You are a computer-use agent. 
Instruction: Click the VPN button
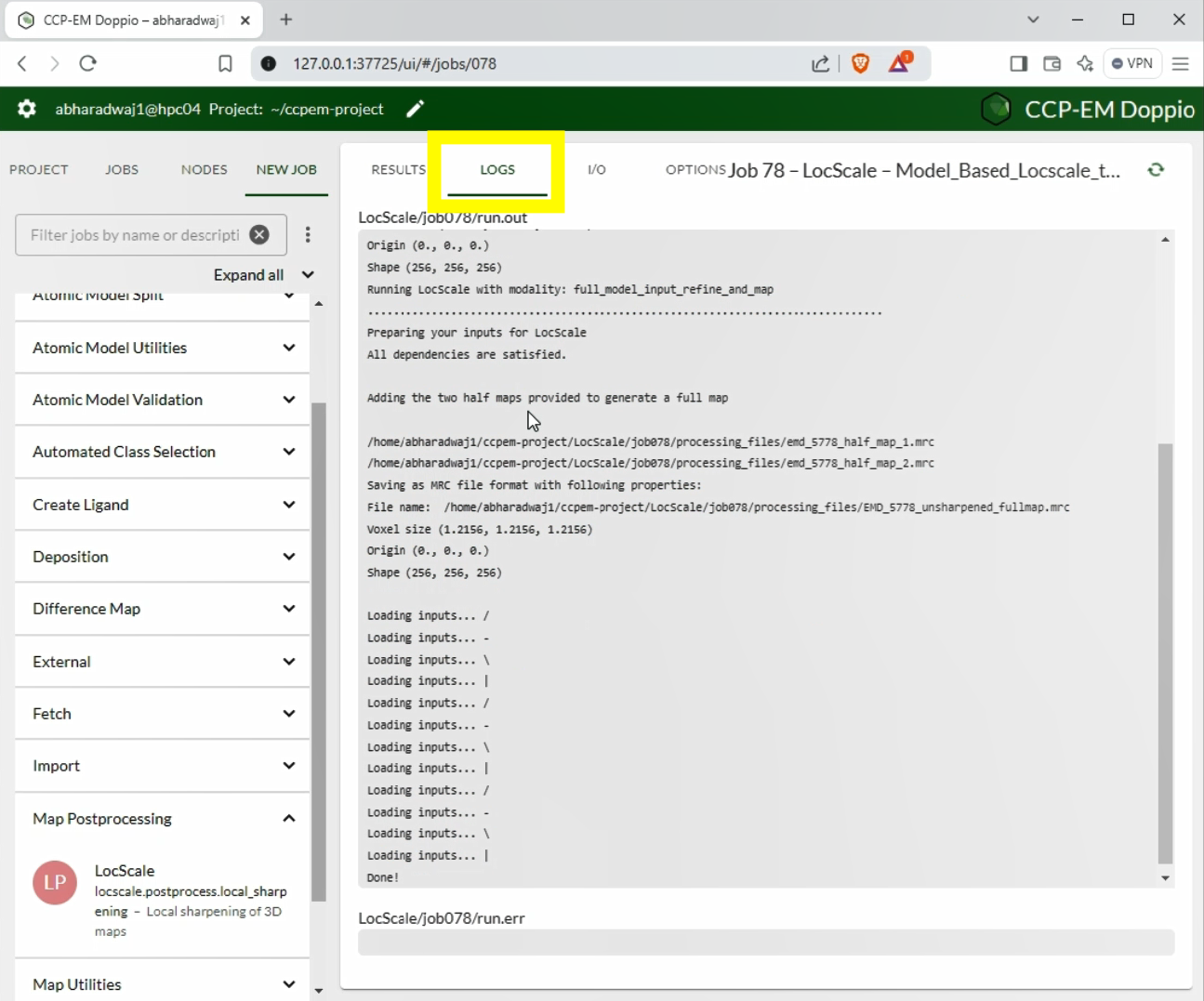pyautogui.click(x=1132, y=63)
